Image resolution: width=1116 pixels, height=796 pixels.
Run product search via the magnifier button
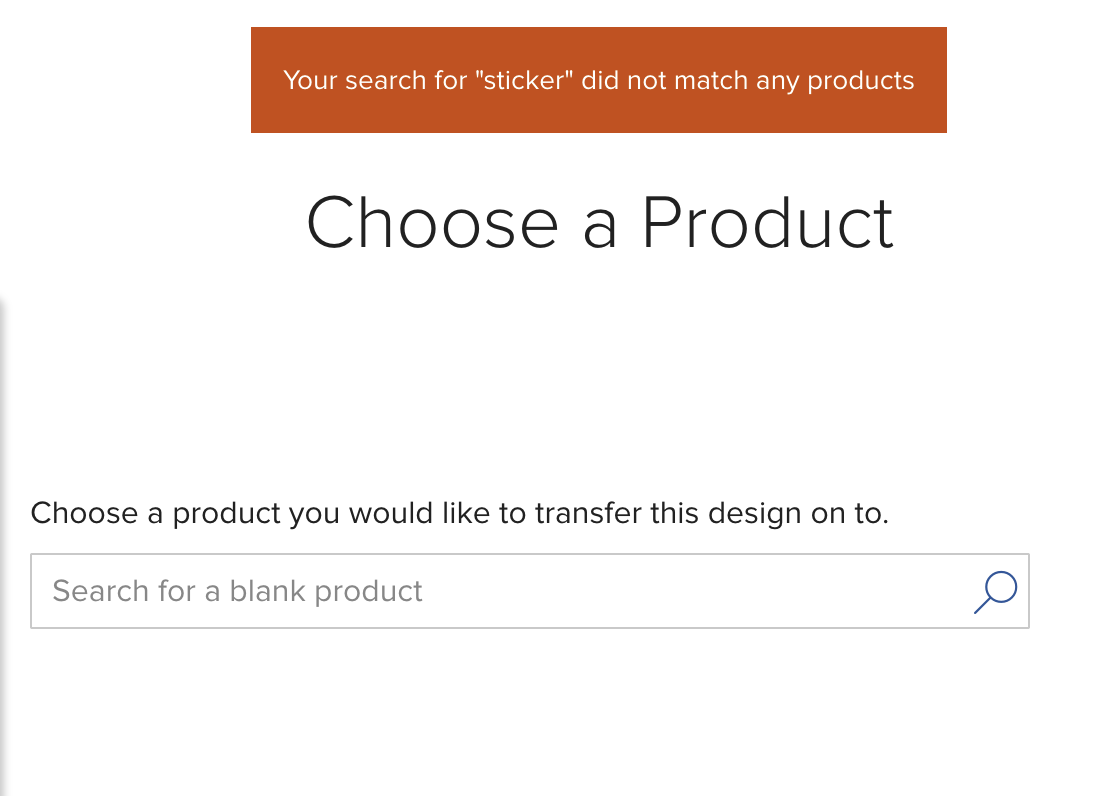pos(995,592)
